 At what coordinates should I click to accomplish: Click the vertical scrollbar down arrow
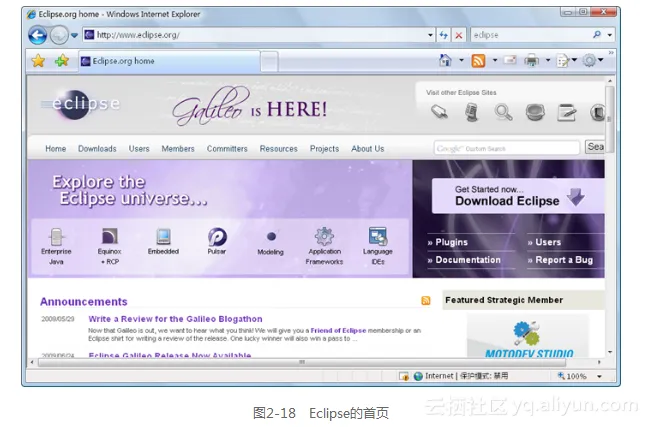tap(610, 352)
